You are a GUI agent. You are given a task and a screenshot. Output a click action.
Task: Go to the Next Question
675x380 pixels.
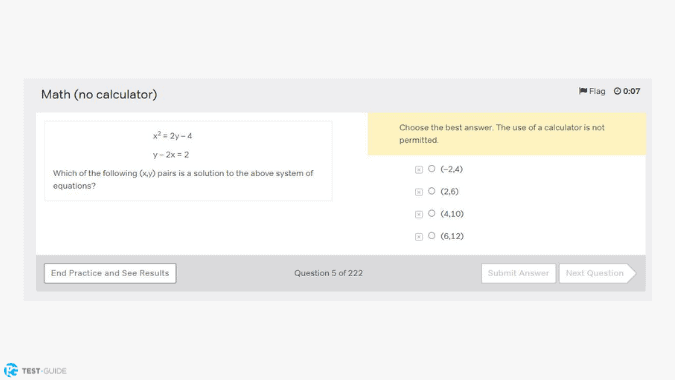597,273
